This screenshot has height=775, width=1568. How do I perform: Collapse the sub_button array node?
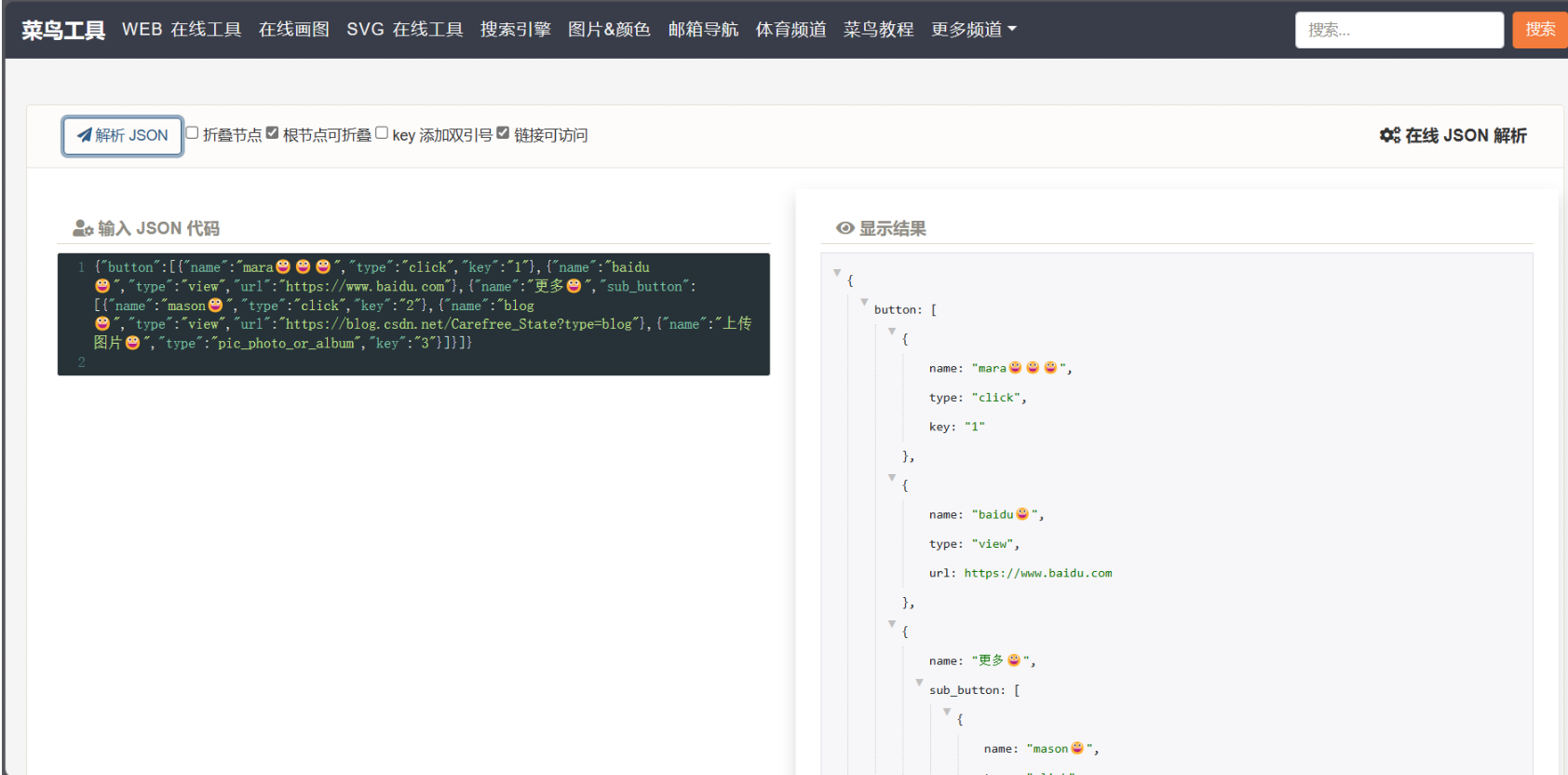click(x=919, y=683)
